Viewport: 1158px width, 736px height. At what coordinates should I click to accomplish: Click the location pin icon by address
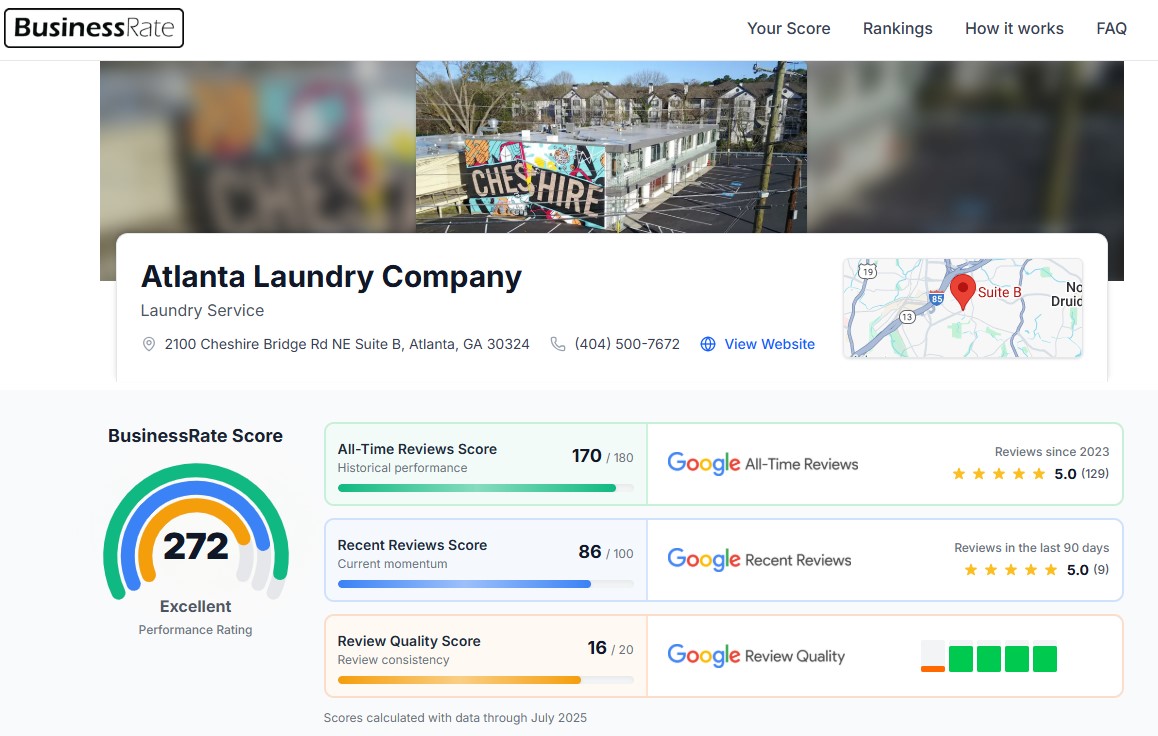pos(149,344)
